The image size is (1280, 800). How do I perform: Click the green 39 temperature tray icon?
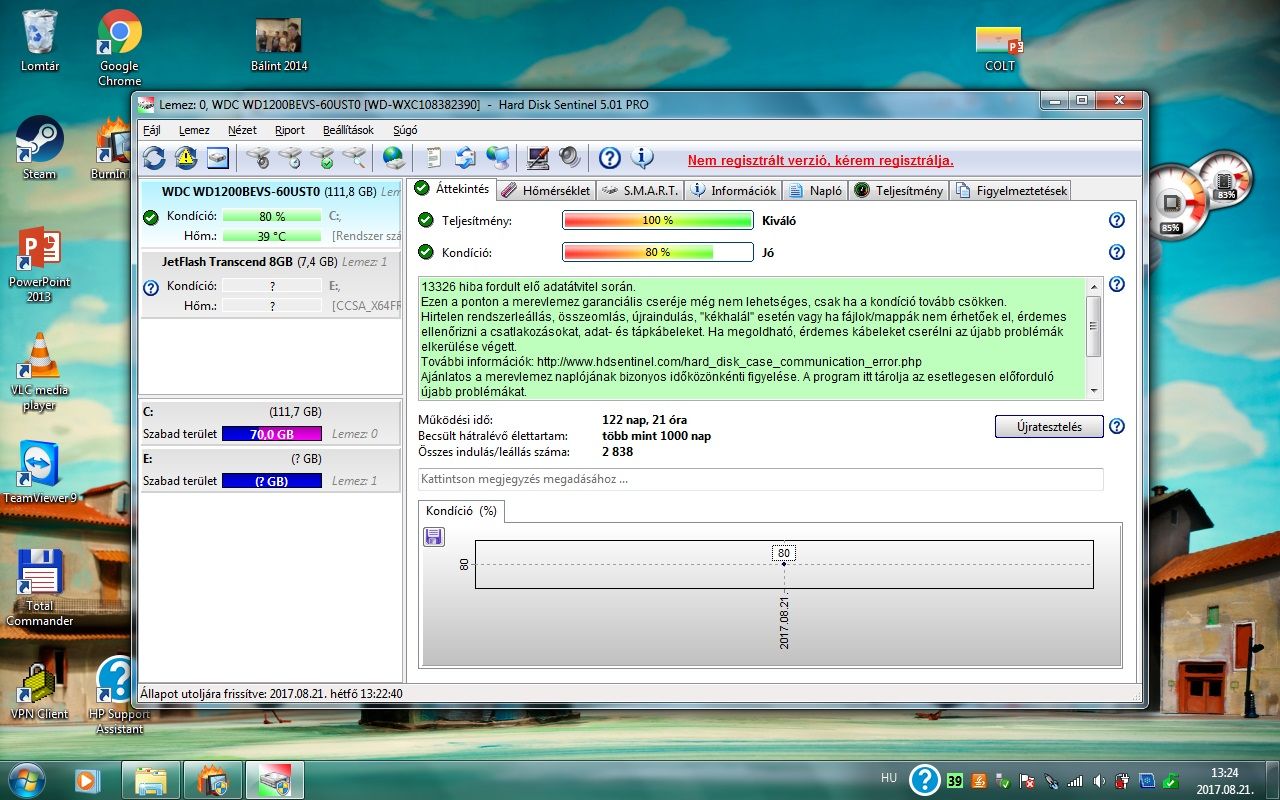pyautogui.click(x=955, y=780)
